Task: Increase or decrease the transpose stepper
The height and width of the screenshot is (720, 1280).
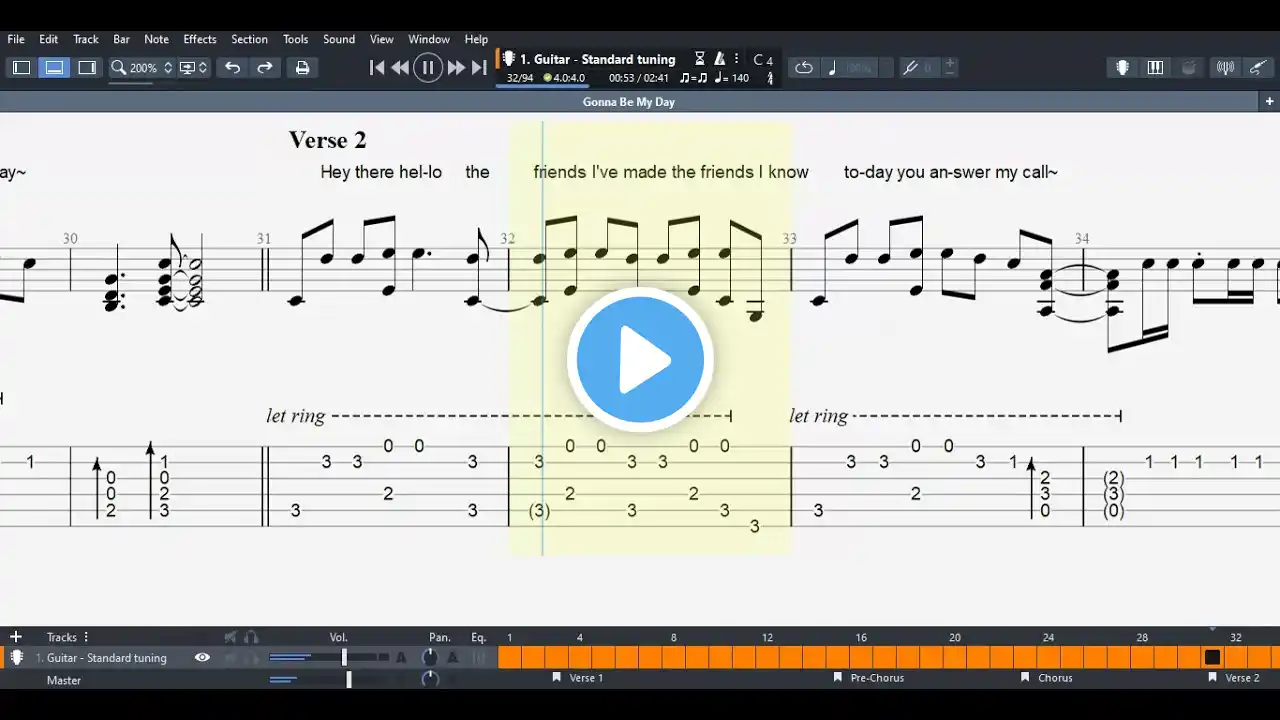Action: coord(950,68)
